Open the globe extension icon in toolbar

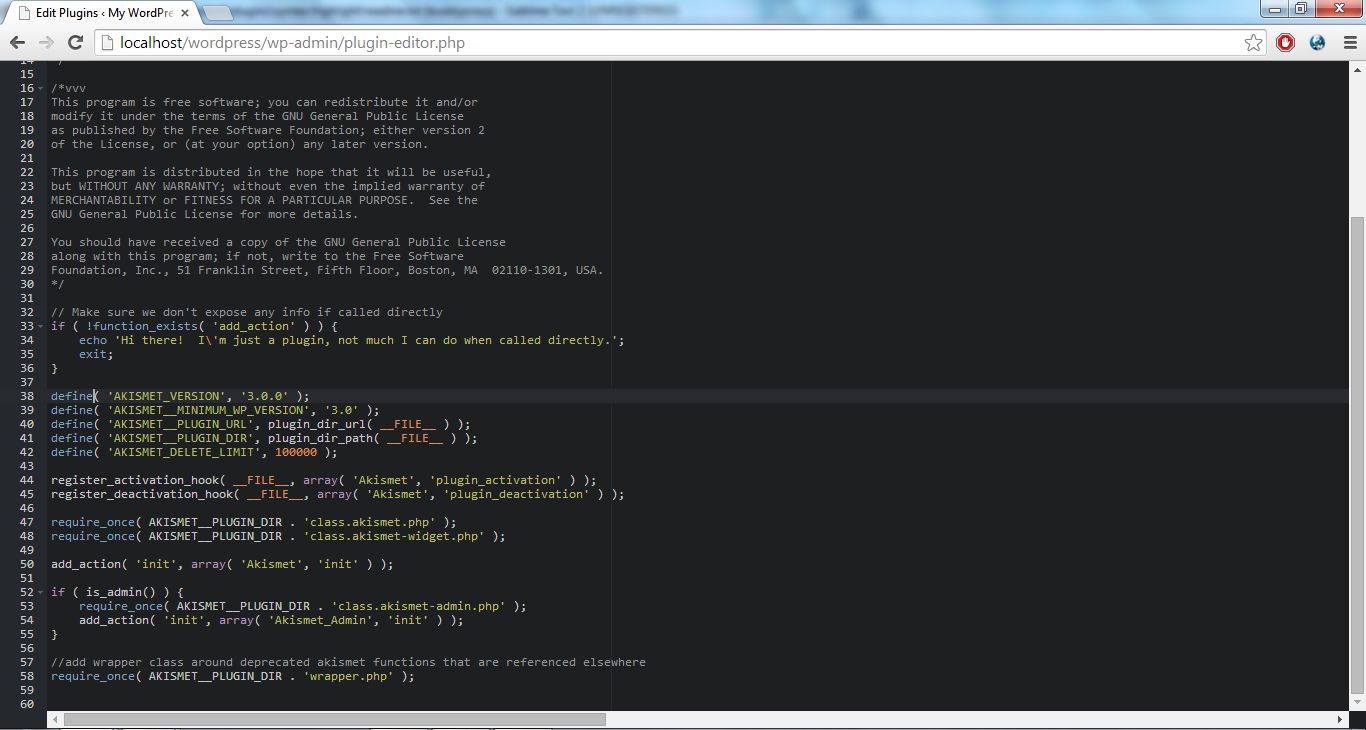1317,43
